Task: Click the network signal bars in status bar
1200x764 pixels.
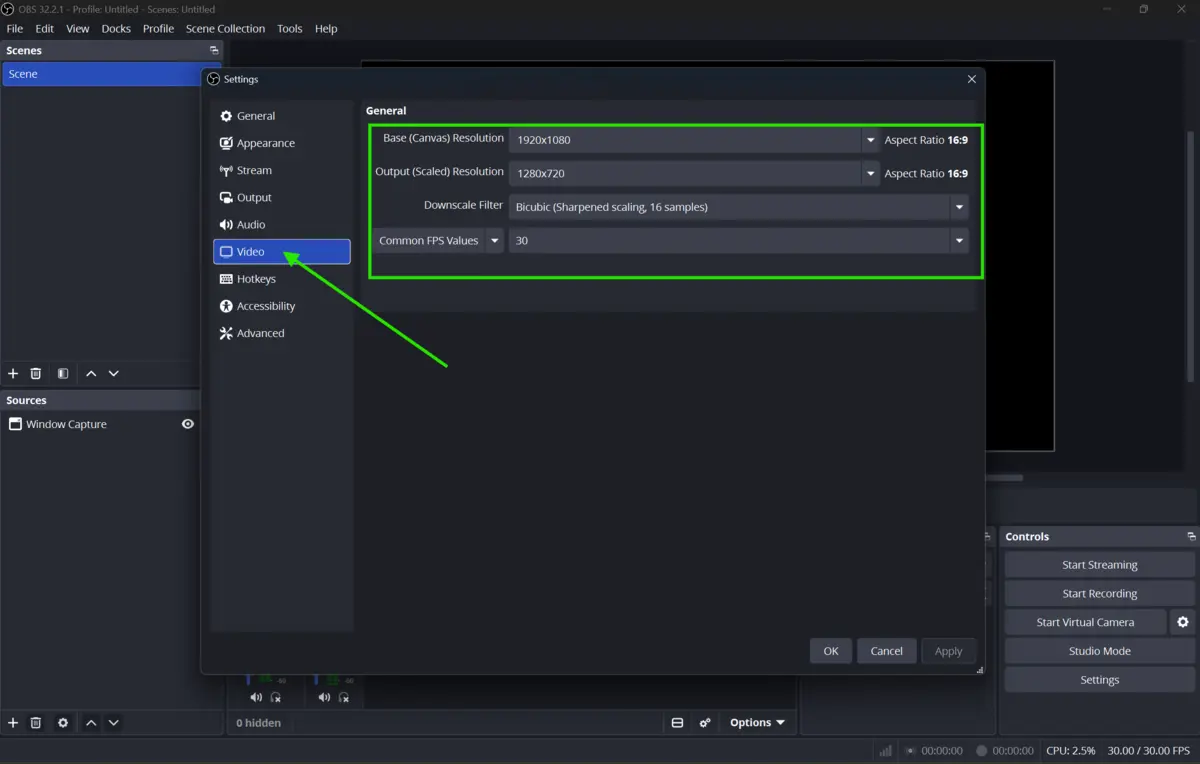Action: pyautogui.click(x=886, y=750)
